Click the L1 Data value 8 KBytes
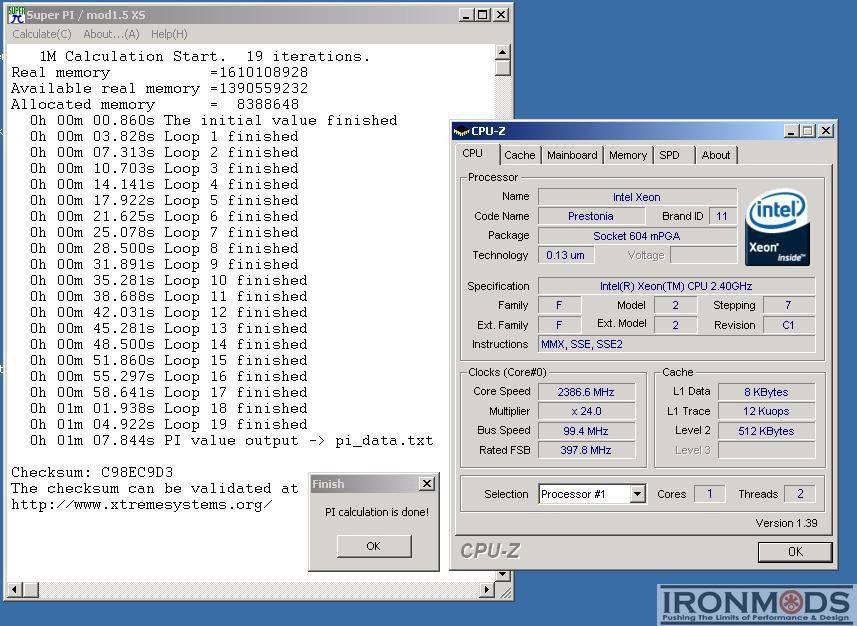 766,391
